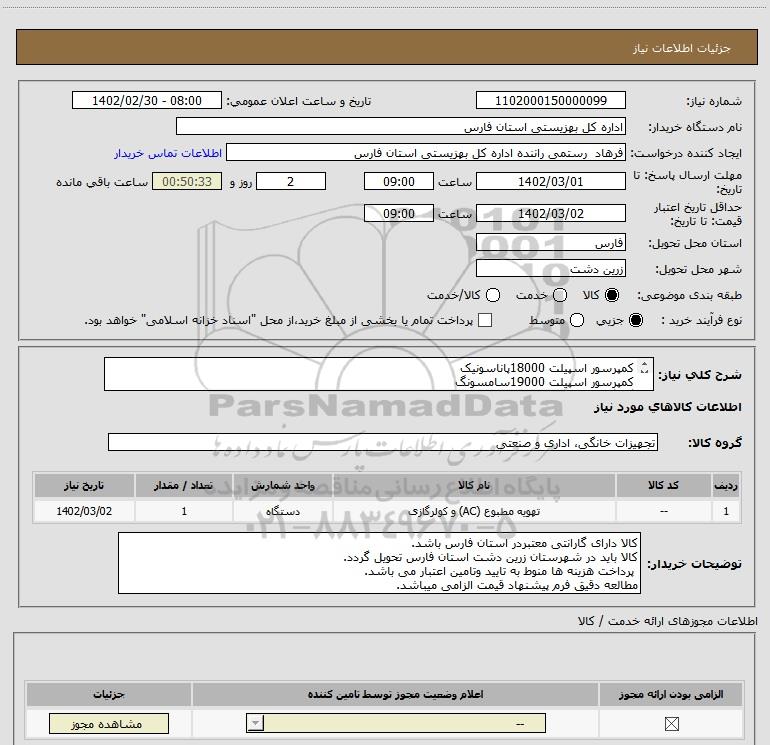Image resolution: width=770 pixels, height=745 pixels.
Task: Choose the متوسط purchase type radio
Action: (577, 320)
